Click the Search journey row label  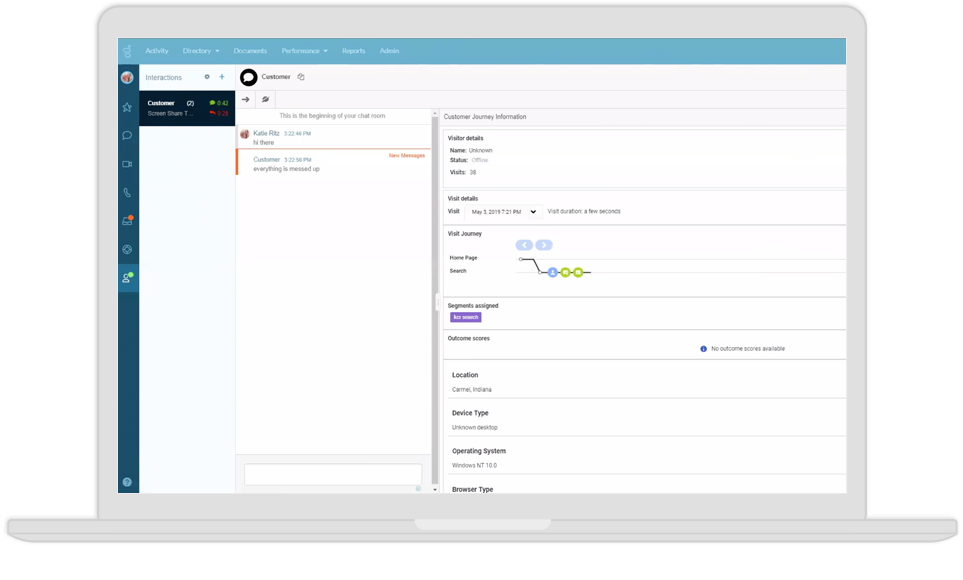pos(458,271)
